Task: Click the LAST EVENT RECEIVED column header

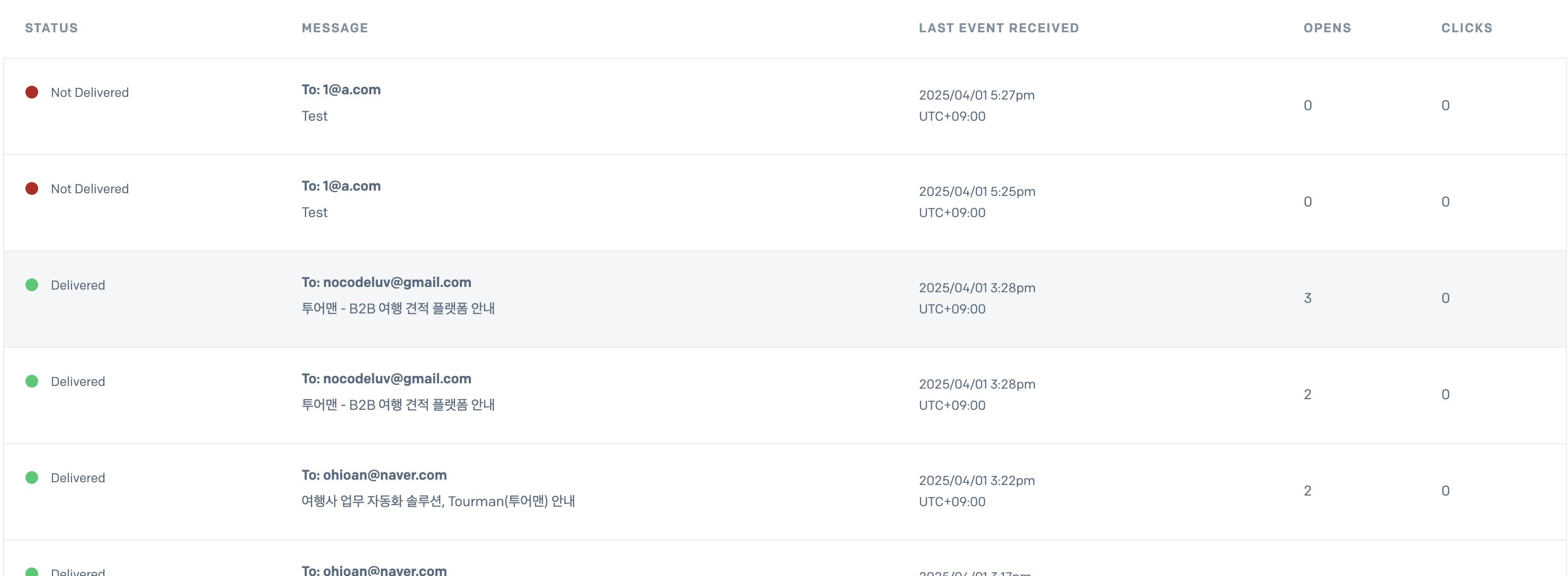Action: (x=999, y=28)
